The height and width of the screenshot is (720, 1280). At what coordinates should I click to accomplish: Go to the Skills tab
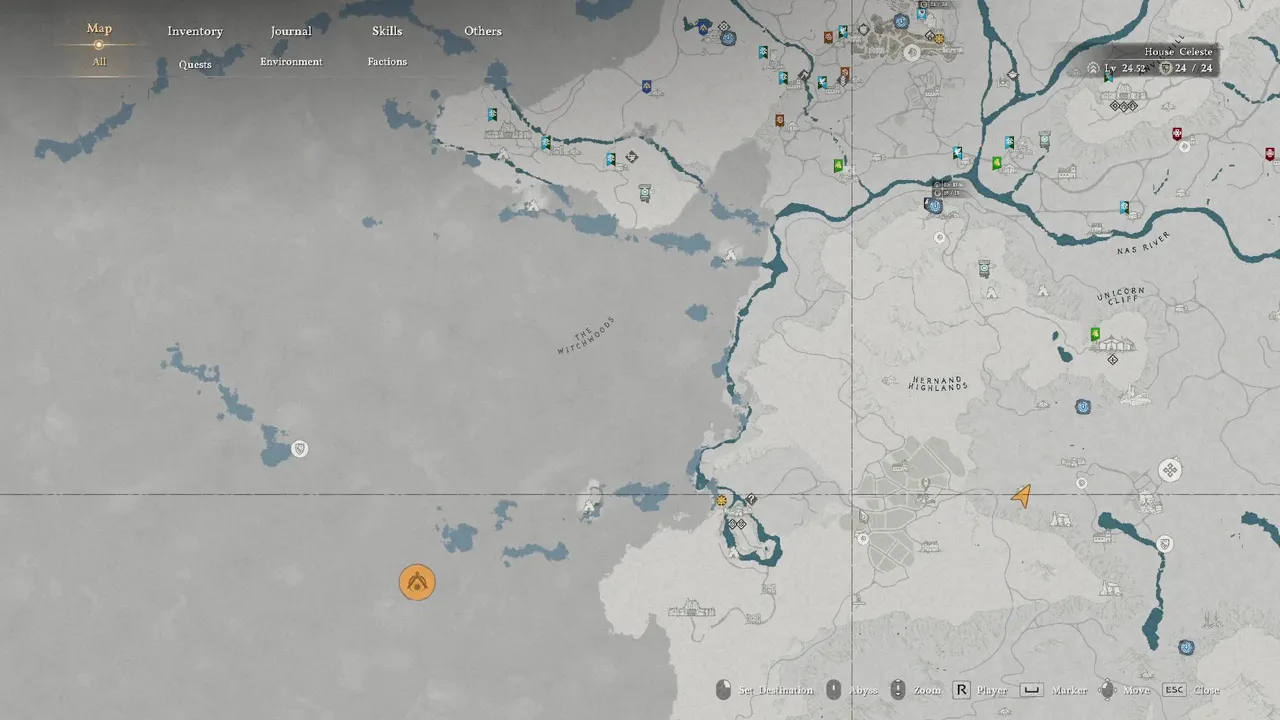click(x=387, y=31)
